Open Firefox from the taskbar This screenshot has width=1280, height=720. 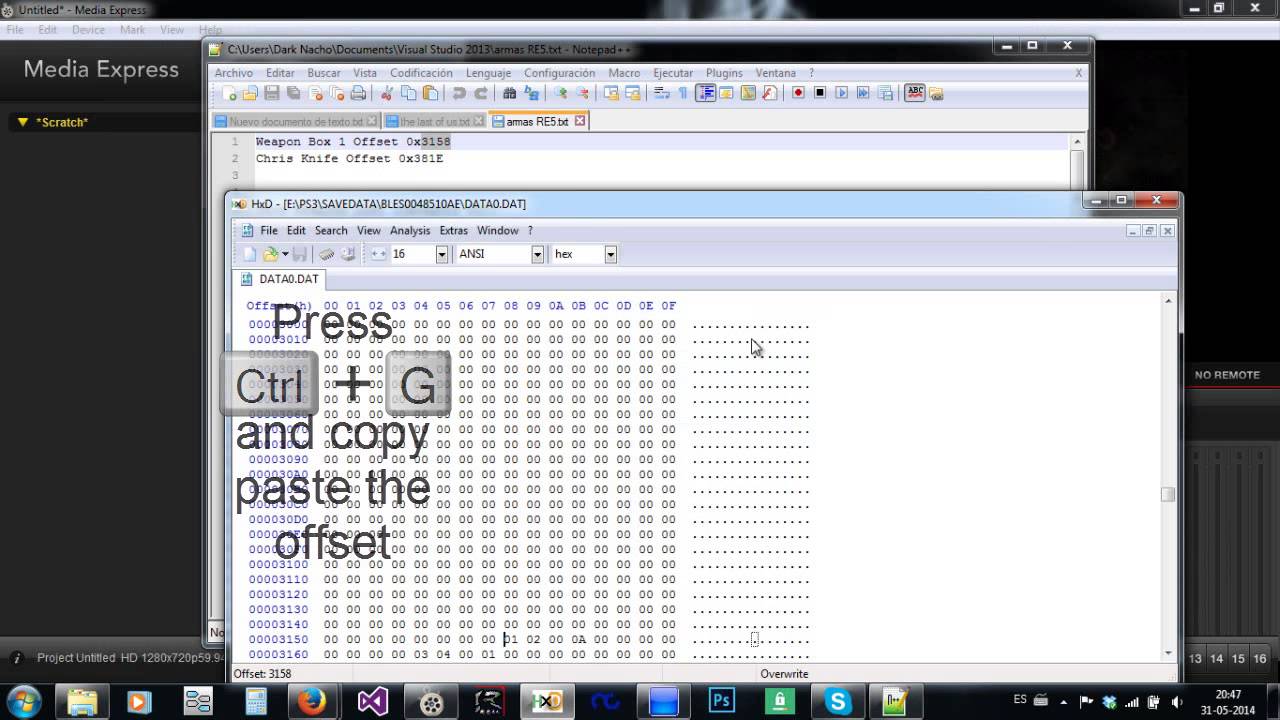pos(312,701)
